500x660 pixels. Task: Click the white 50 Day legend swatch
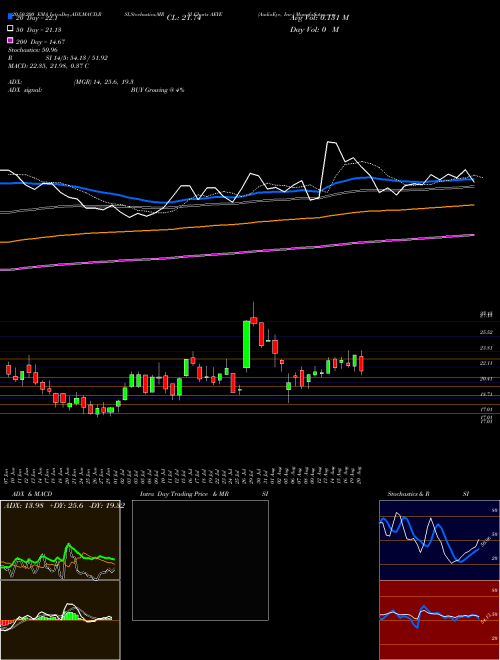pyautogui.click(x=10, y=29)
